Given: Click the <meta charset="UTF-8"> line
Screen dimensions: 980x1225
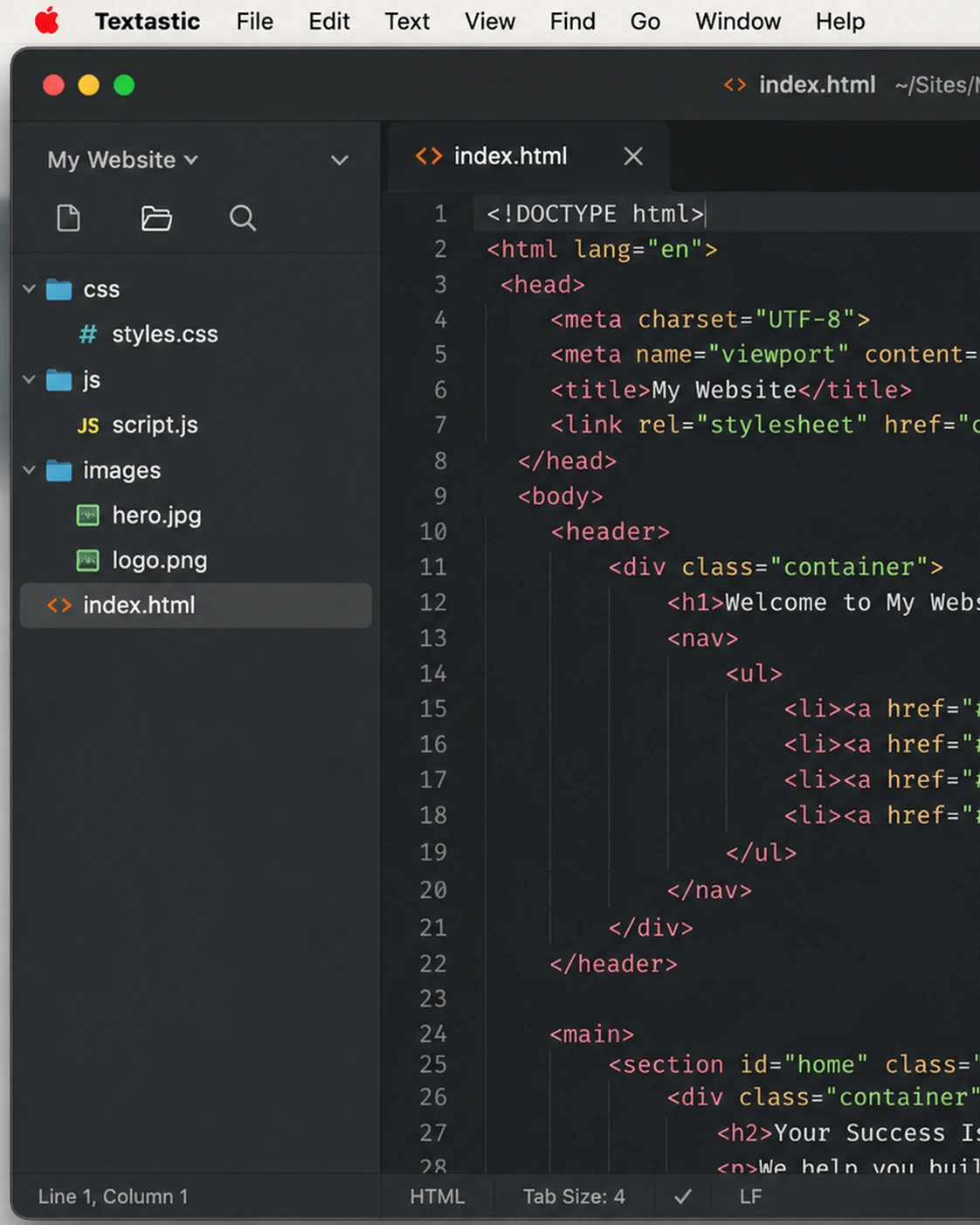Looking at the screenshot, I should pyautogui.click(x=710, y=320).
